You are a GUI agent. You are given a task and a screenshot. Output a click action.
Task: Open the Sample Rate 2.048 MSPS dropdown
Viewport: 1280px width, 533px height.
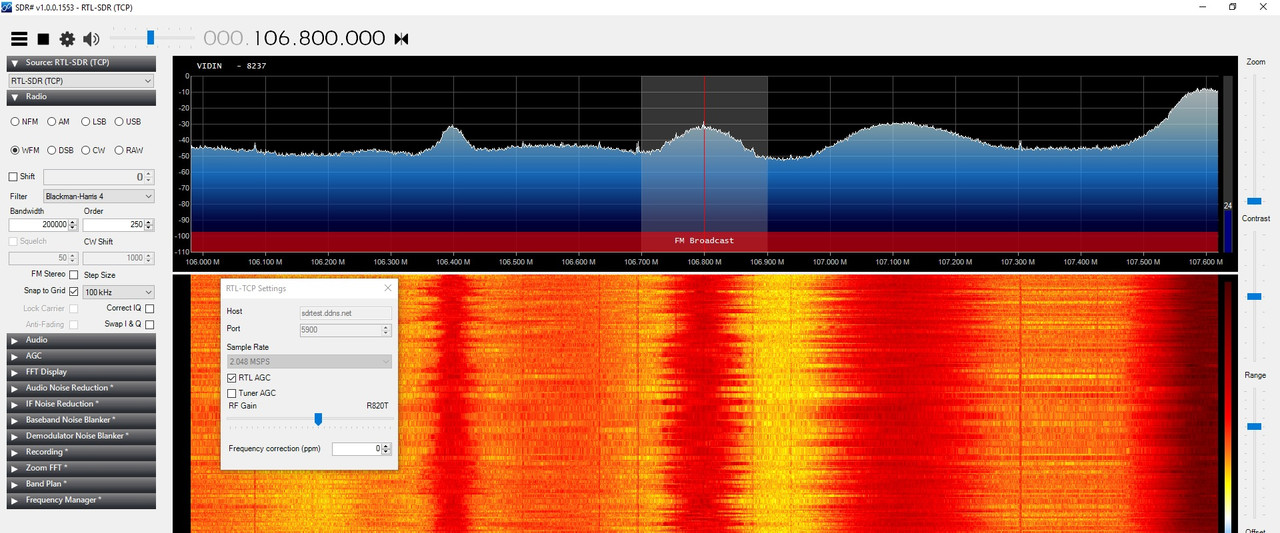click(x=309, y=361)
